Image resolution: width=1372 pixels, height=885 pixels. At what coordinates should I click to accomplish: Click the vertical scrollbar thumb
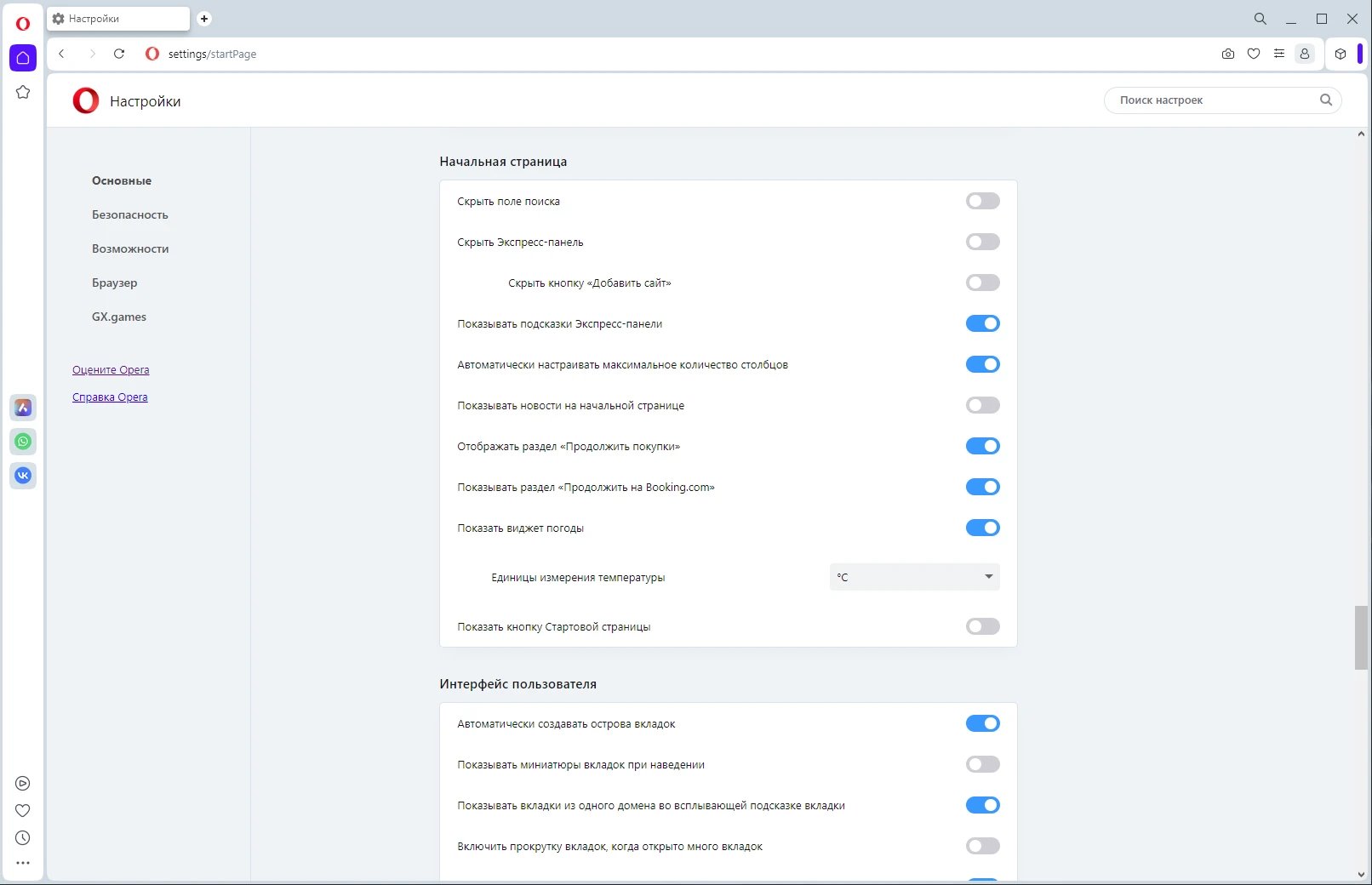(1361, 637)
